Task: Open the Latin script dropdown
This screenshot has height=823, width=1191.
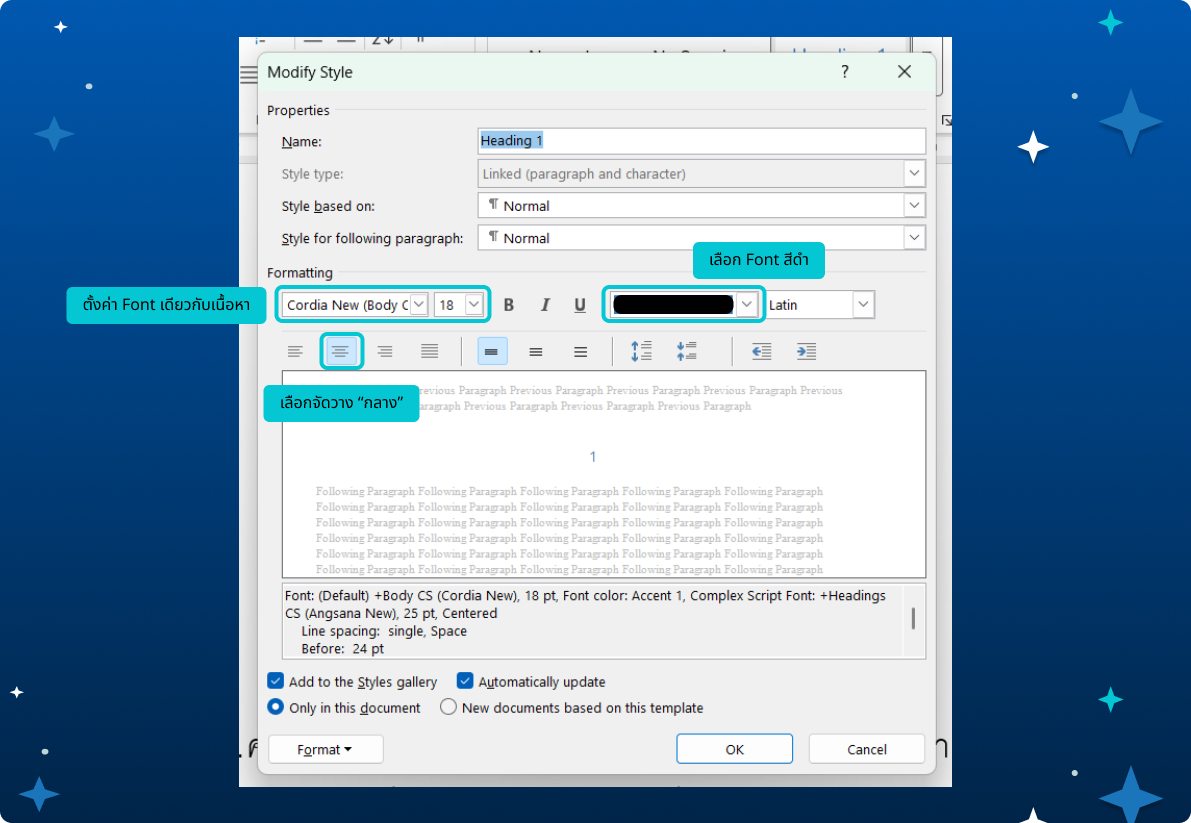Action: tap(863, 305)
